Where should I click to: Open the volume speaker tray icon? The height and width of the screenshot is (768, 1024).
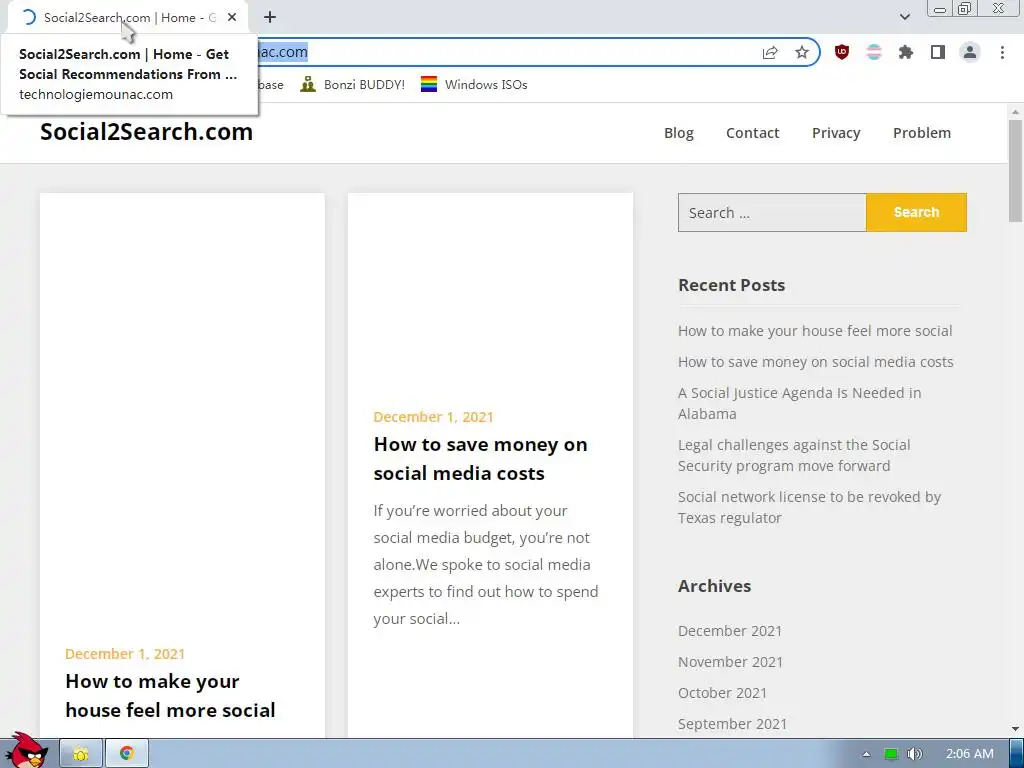click(914, 754)
